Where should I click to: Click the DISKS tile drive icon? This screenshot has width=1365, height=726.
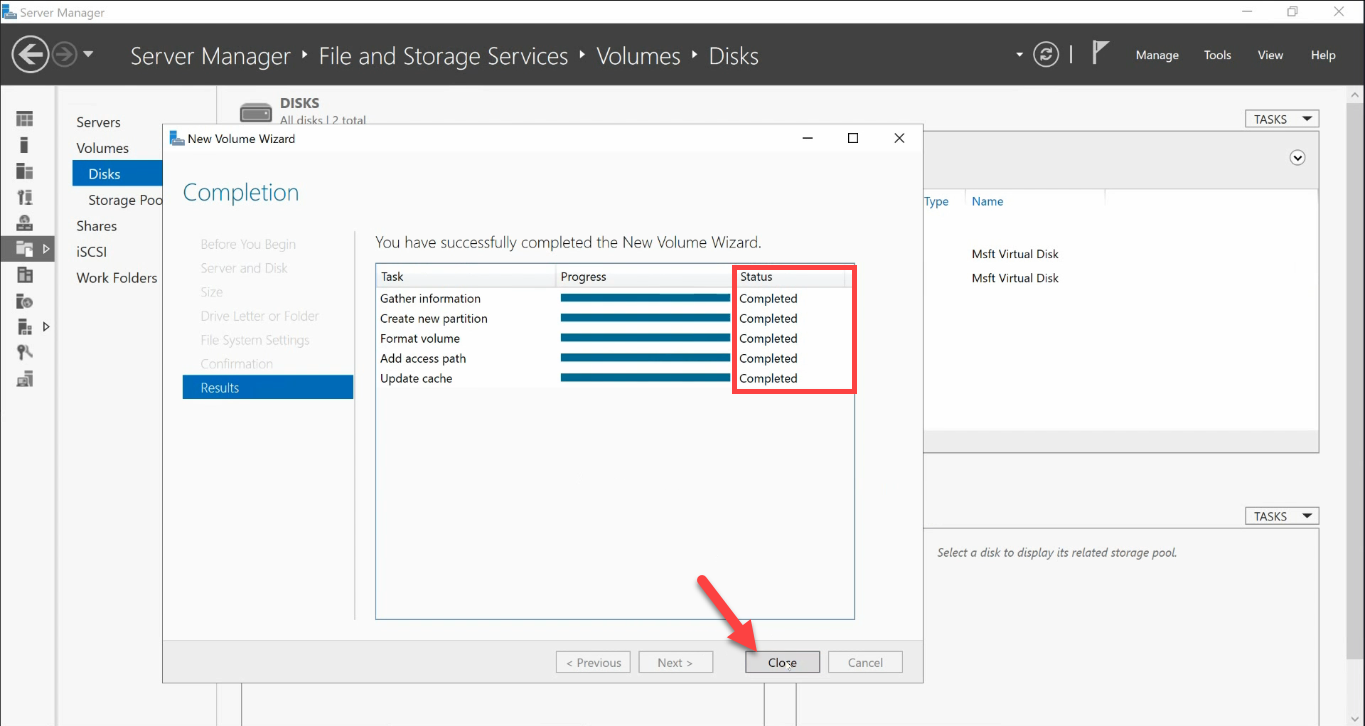click(x=256, y=112)
